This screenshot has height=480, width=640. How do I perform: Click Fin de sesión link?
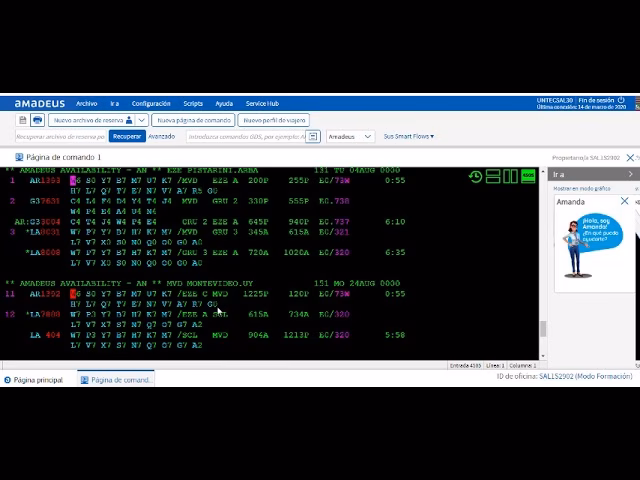click(596, 100)
